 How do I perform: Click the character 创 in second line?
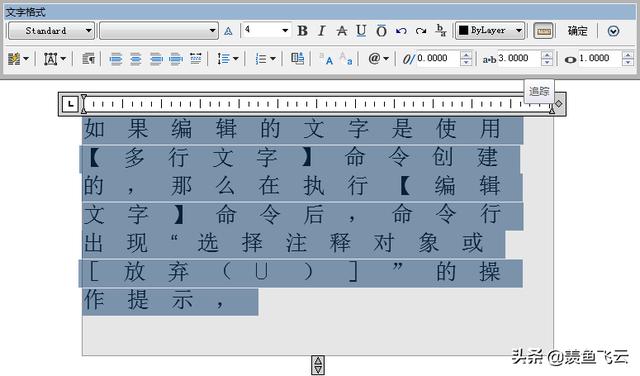click(442, 157)
